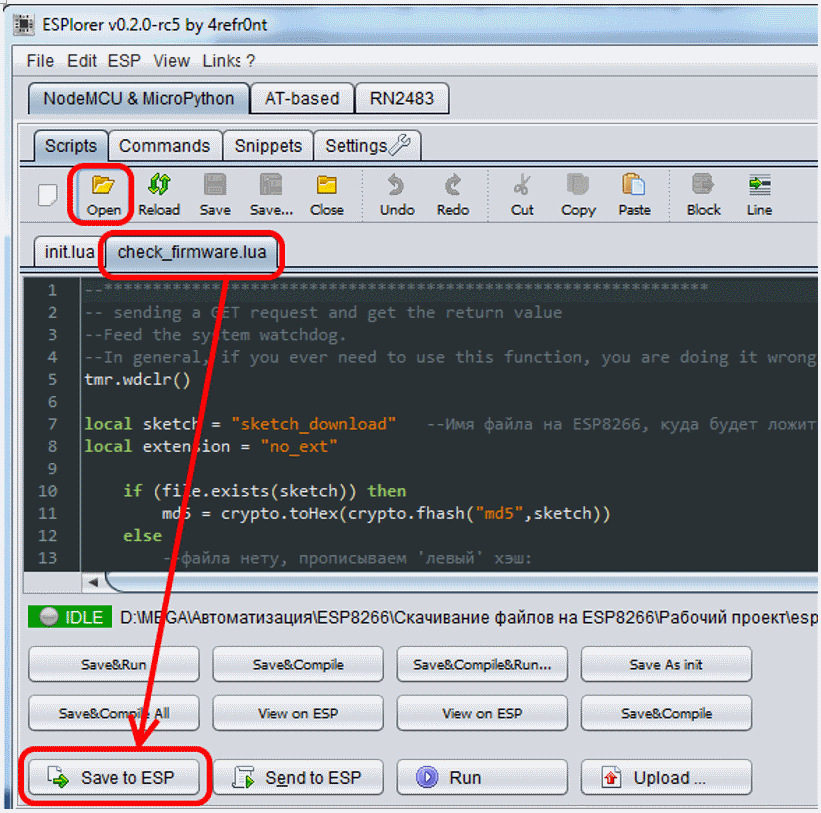Viewport: 821px width, 813px height.
Task: Click the first View on ESP button, under Save&Compile
Action: (x=298, y=713)
